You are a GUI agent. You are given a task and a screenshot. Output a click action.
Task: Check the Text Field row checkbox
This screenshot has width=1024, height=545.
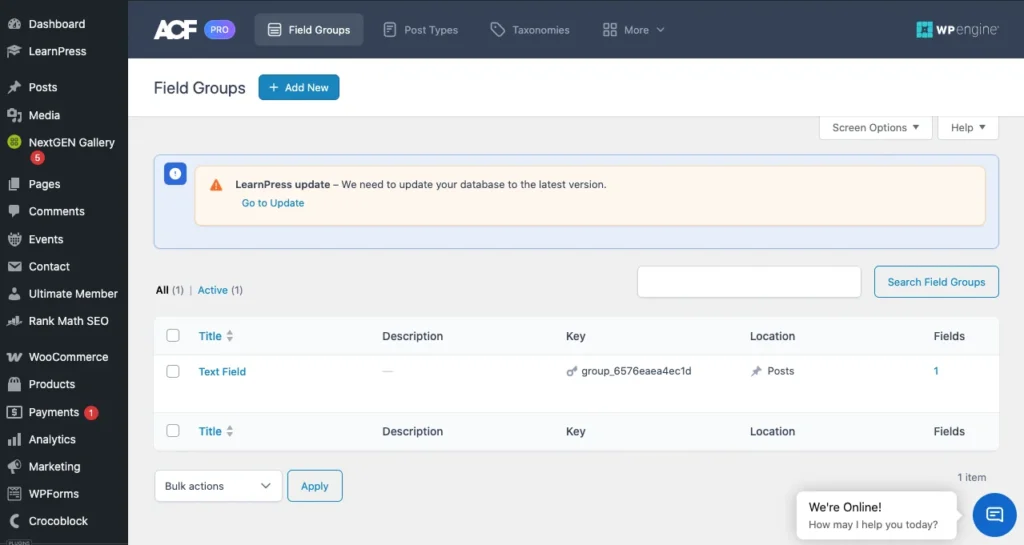[x=173, y=371]
